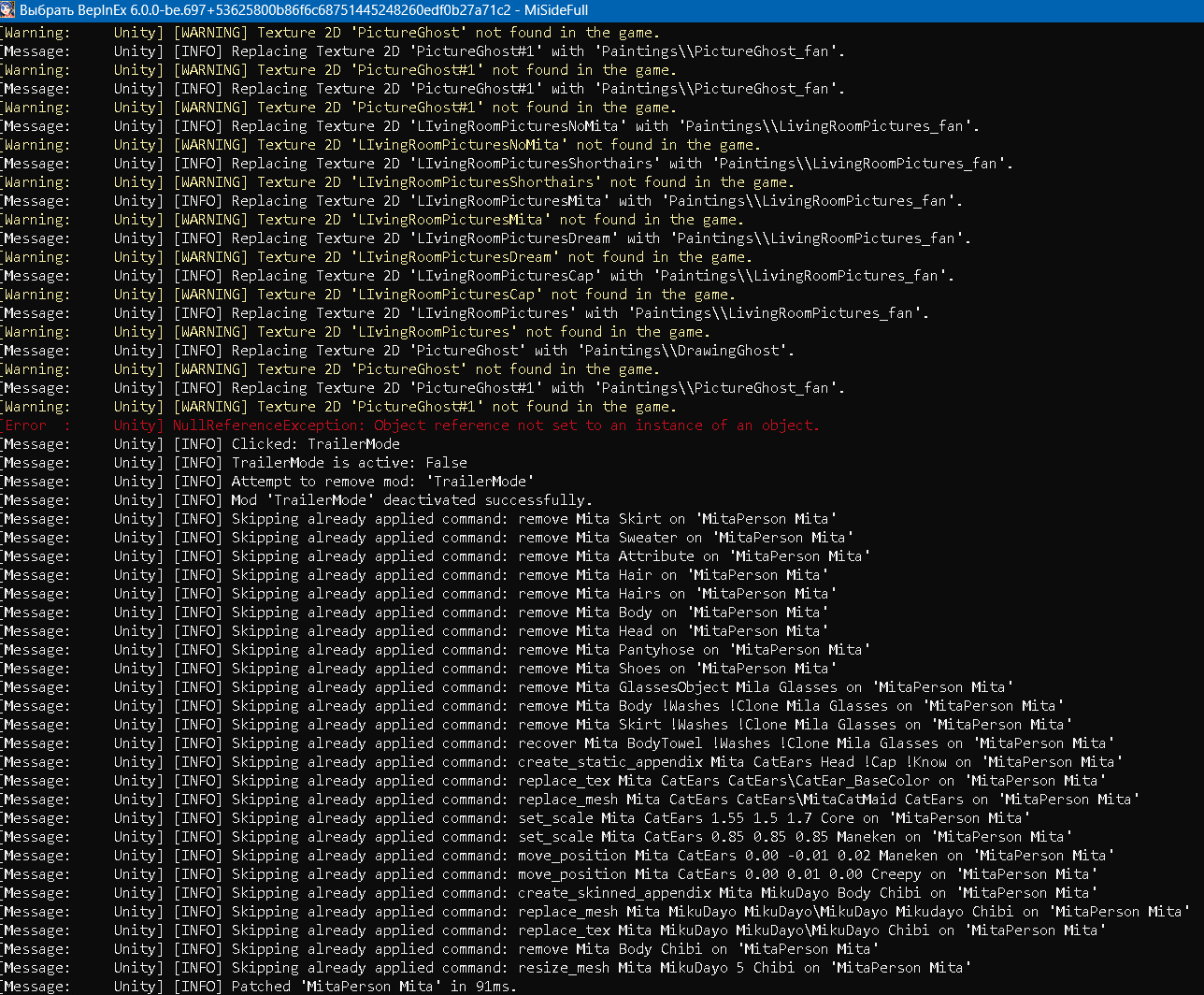The height and width of the screenshot is (995, 1204).
Task: Click the console window icon in the title bar
Action: 9,10
